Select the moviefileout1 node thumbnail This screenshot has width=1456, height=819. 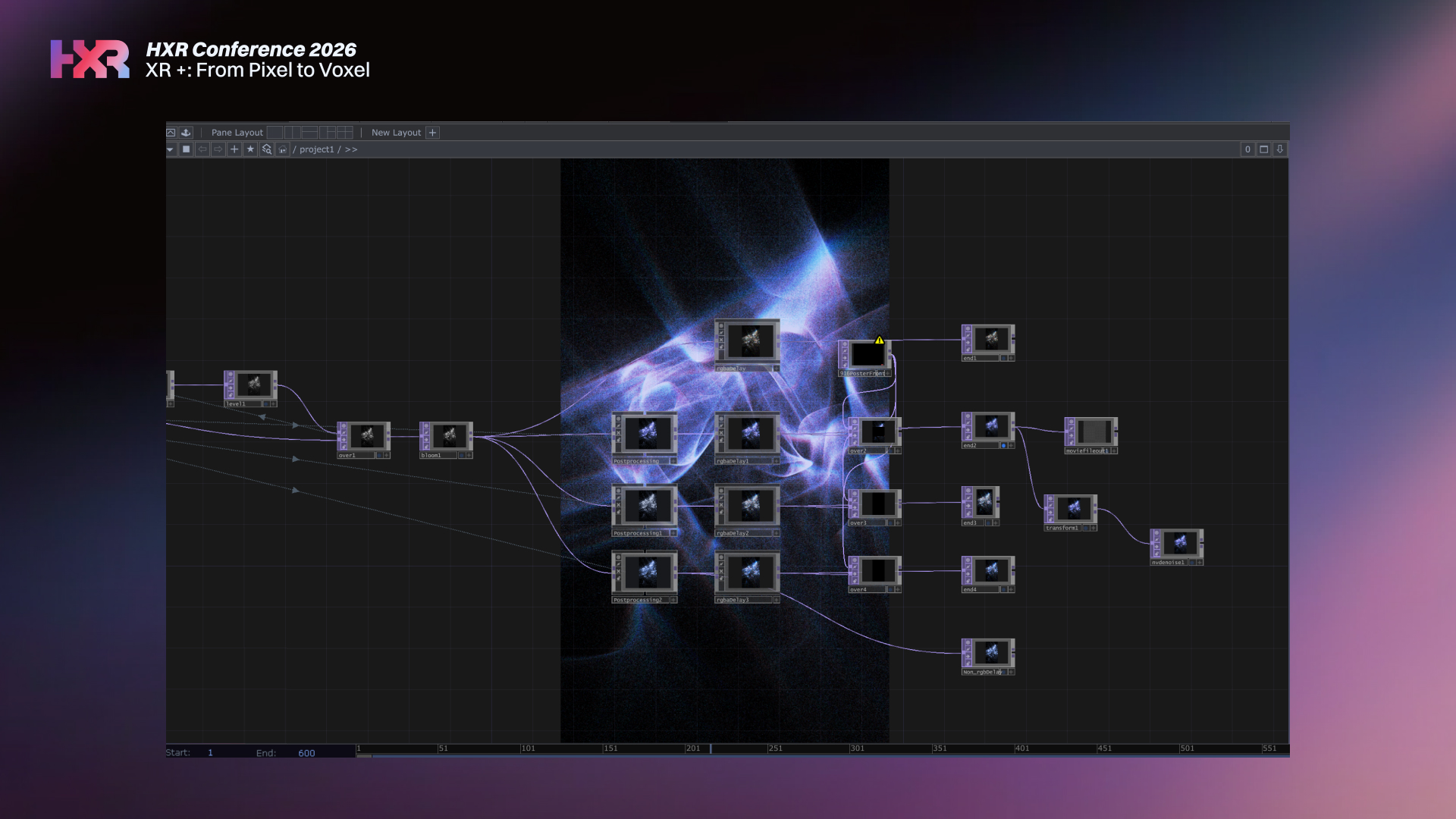coord(1094,431)
